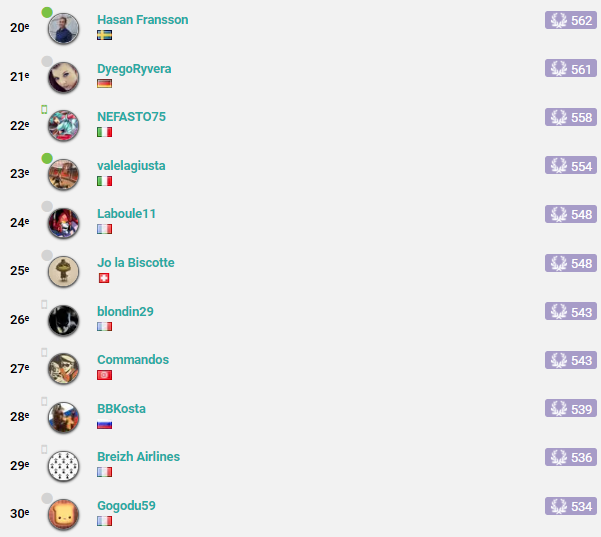Open Hasan Fransson's profile avatar
This screenshot has width=601, height=537.
63,28
